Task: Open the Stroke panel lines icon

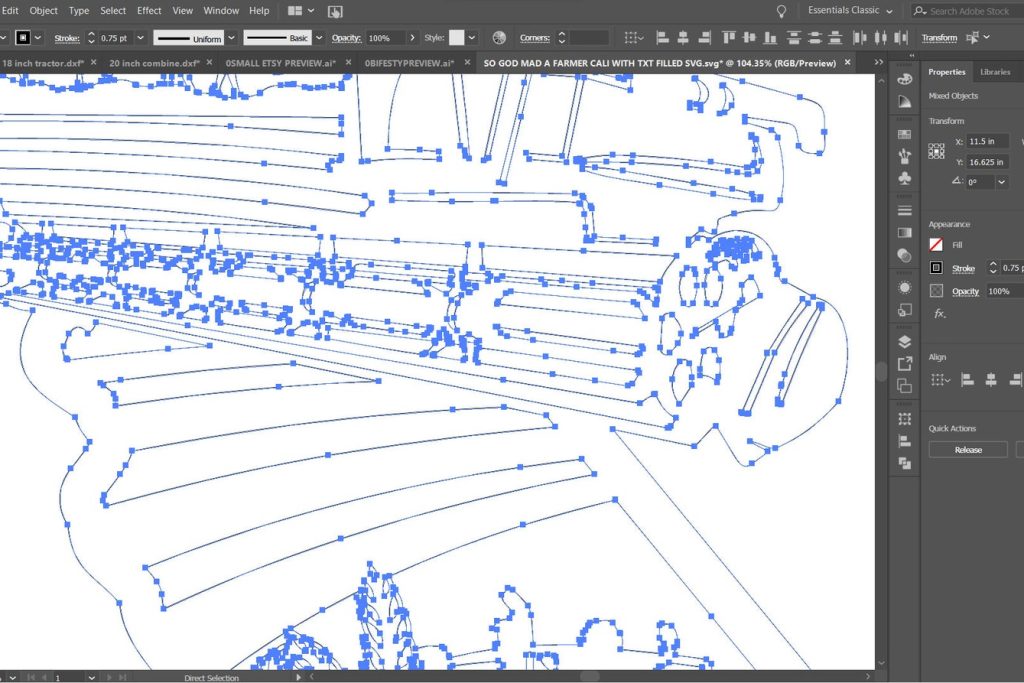Action: point(904,210)
